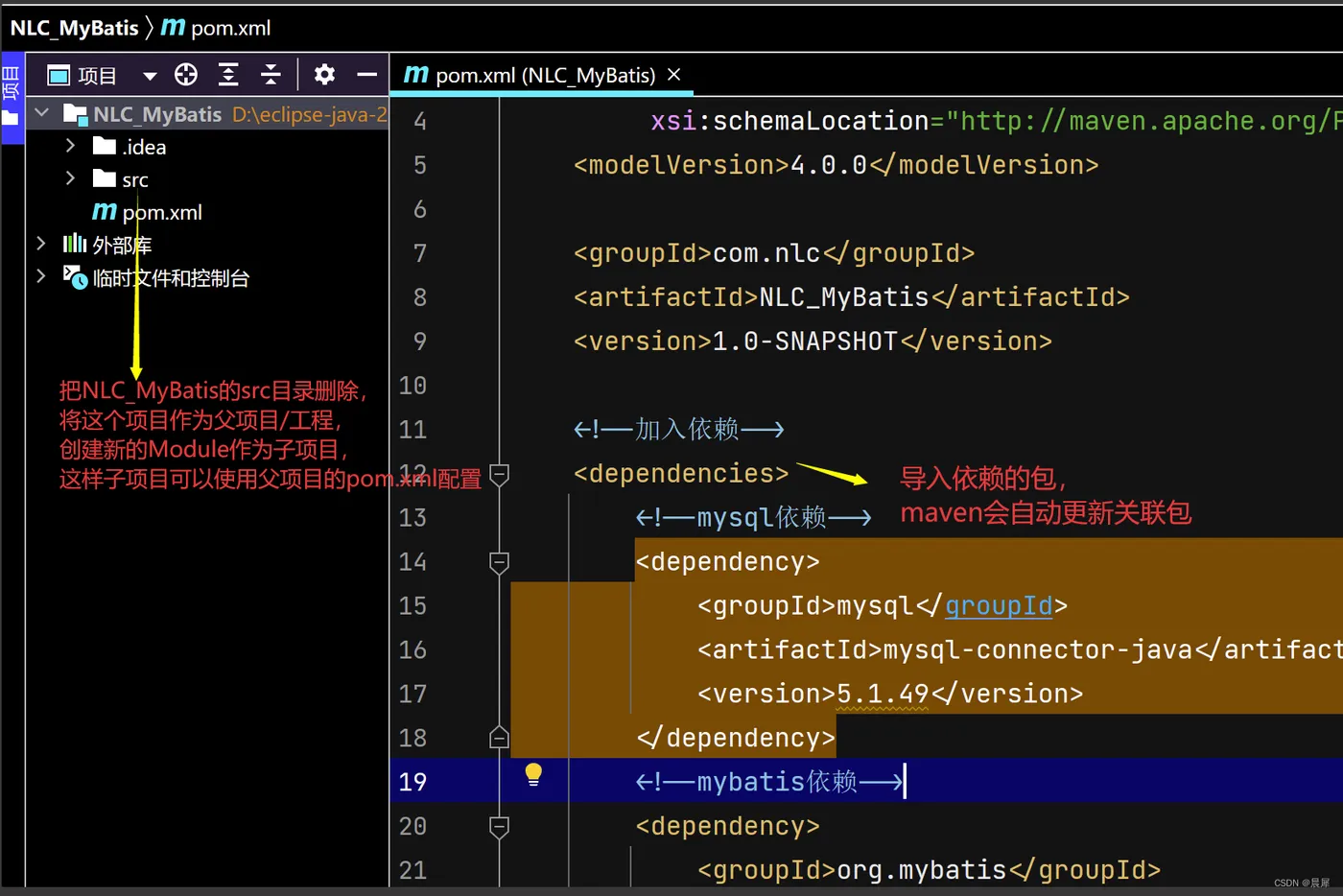Click the mybatis依赖 comment line
This screenshot has height=896, width=1343.
tap(769, 782)
